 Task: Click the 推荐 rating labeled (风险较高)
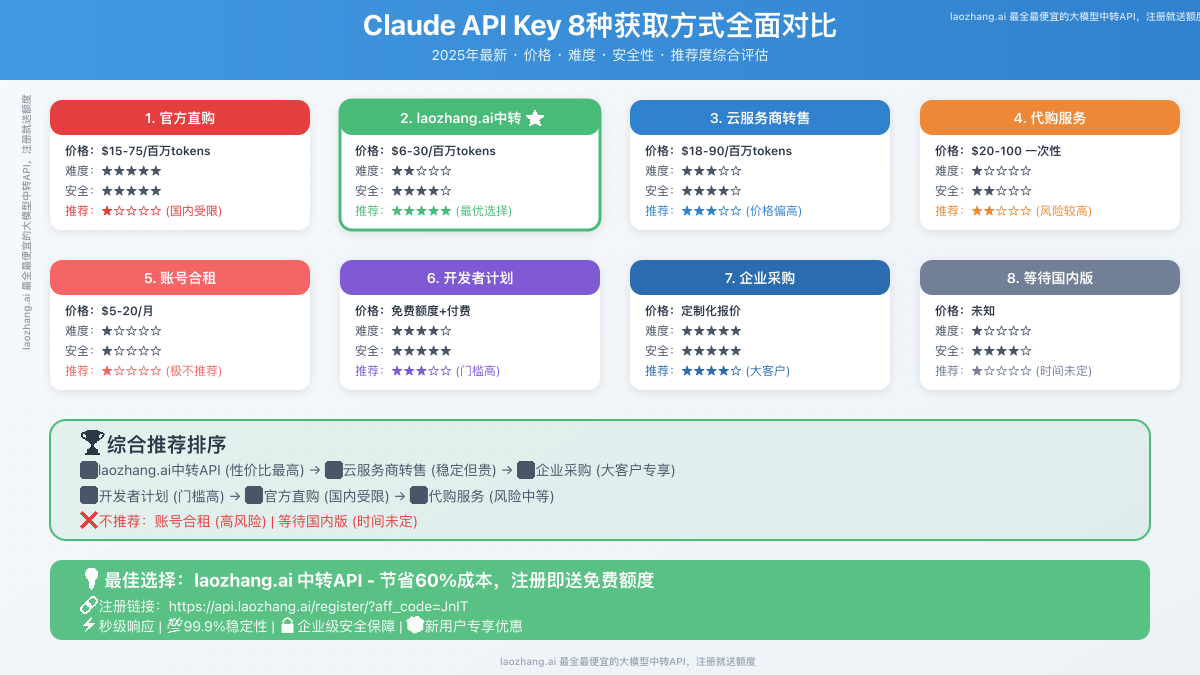(1013, 211)
